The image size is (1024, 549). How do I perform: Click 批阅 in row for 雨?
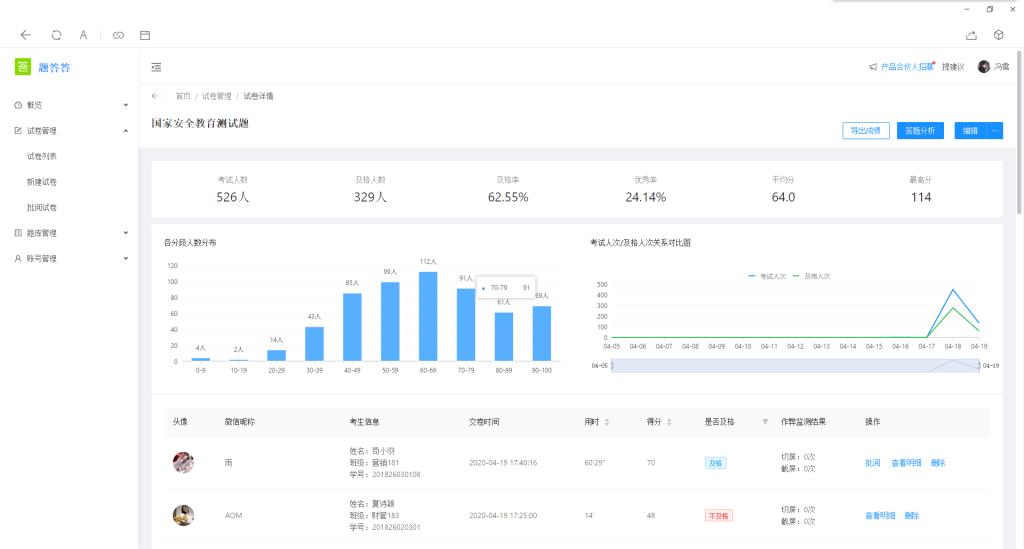click(x=872, y=463)
